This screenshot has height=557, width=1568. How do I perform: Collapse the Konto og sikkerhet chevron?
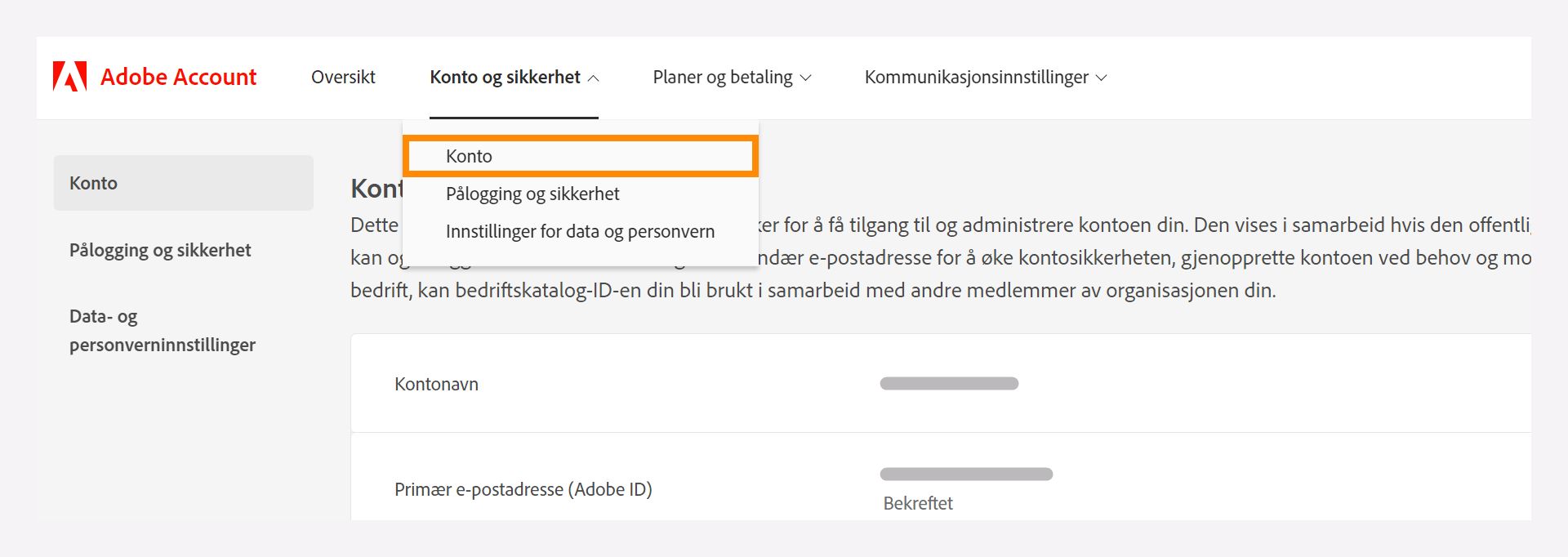tap(596, 78)
